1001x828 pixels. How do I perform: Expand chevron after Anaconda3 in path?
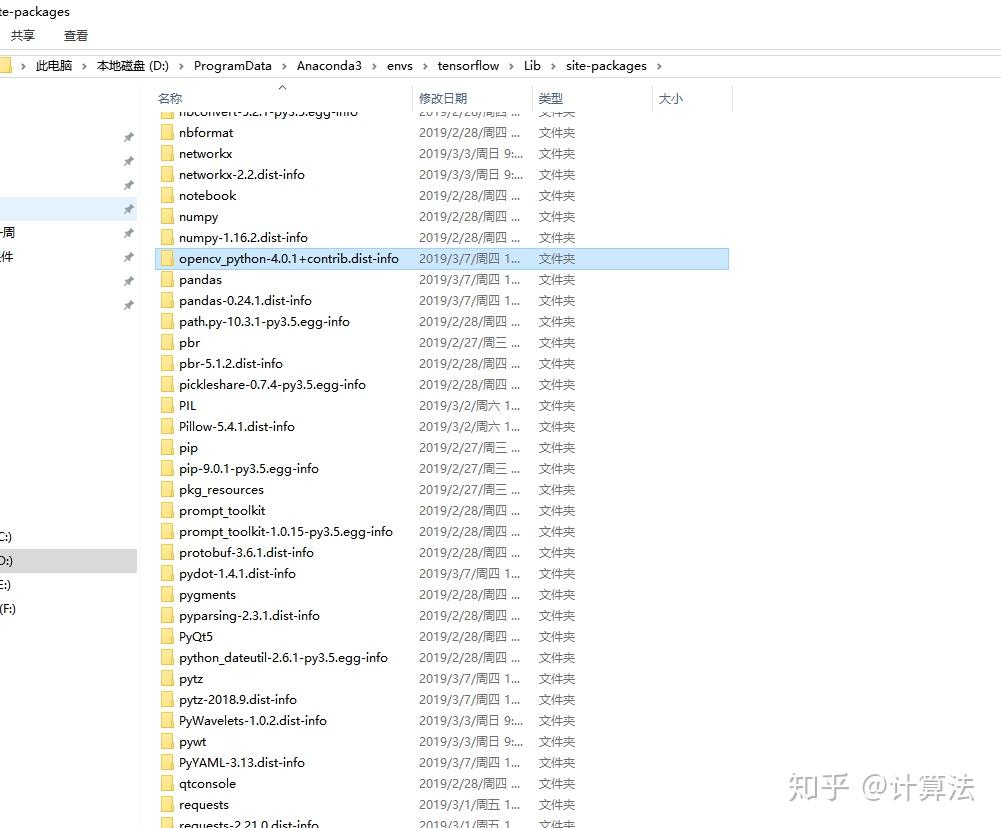coord(374,66)
